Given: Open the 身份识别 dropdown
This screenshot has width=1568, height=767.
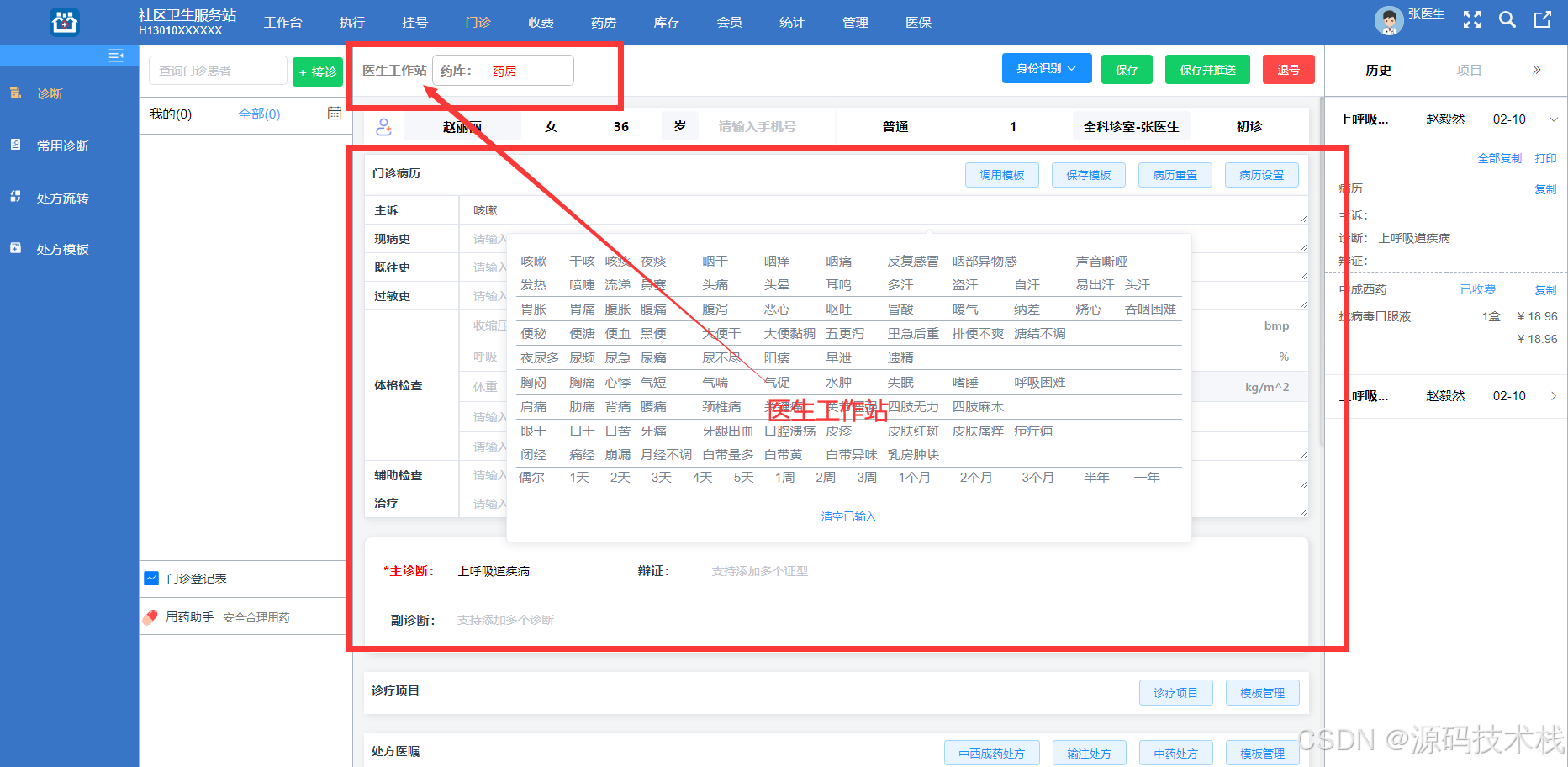Looking at the screenshot, I should click(x=1047, y=68).
